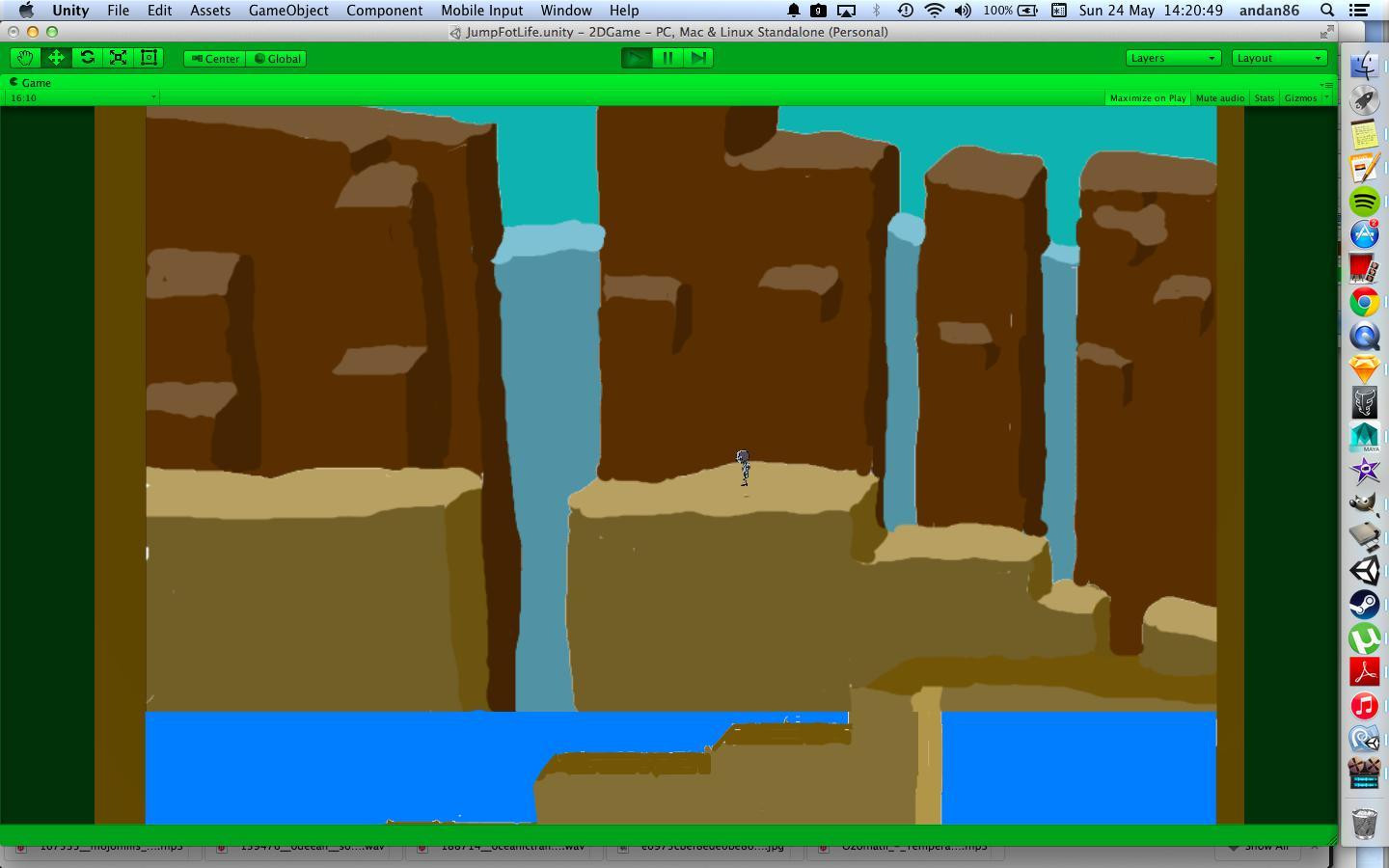Open Google Chrome from the Dock
Viewport: 1389px width, 868px height.
pyautogui.click(x=1364, y=303)
